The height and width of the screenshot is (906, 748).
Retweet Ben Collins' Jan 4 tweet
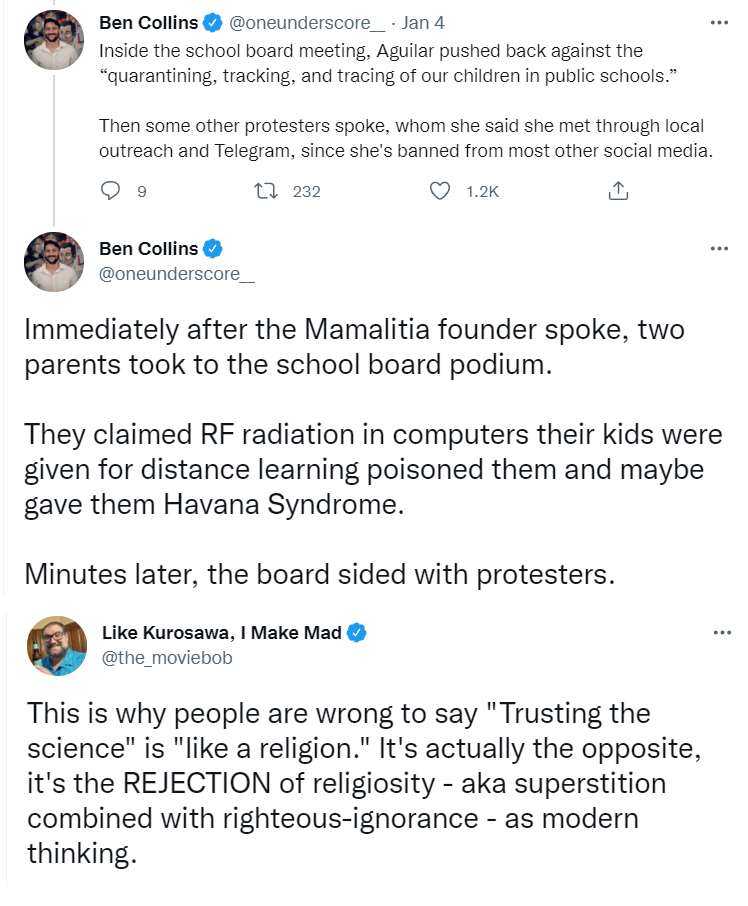pos(266,191)
